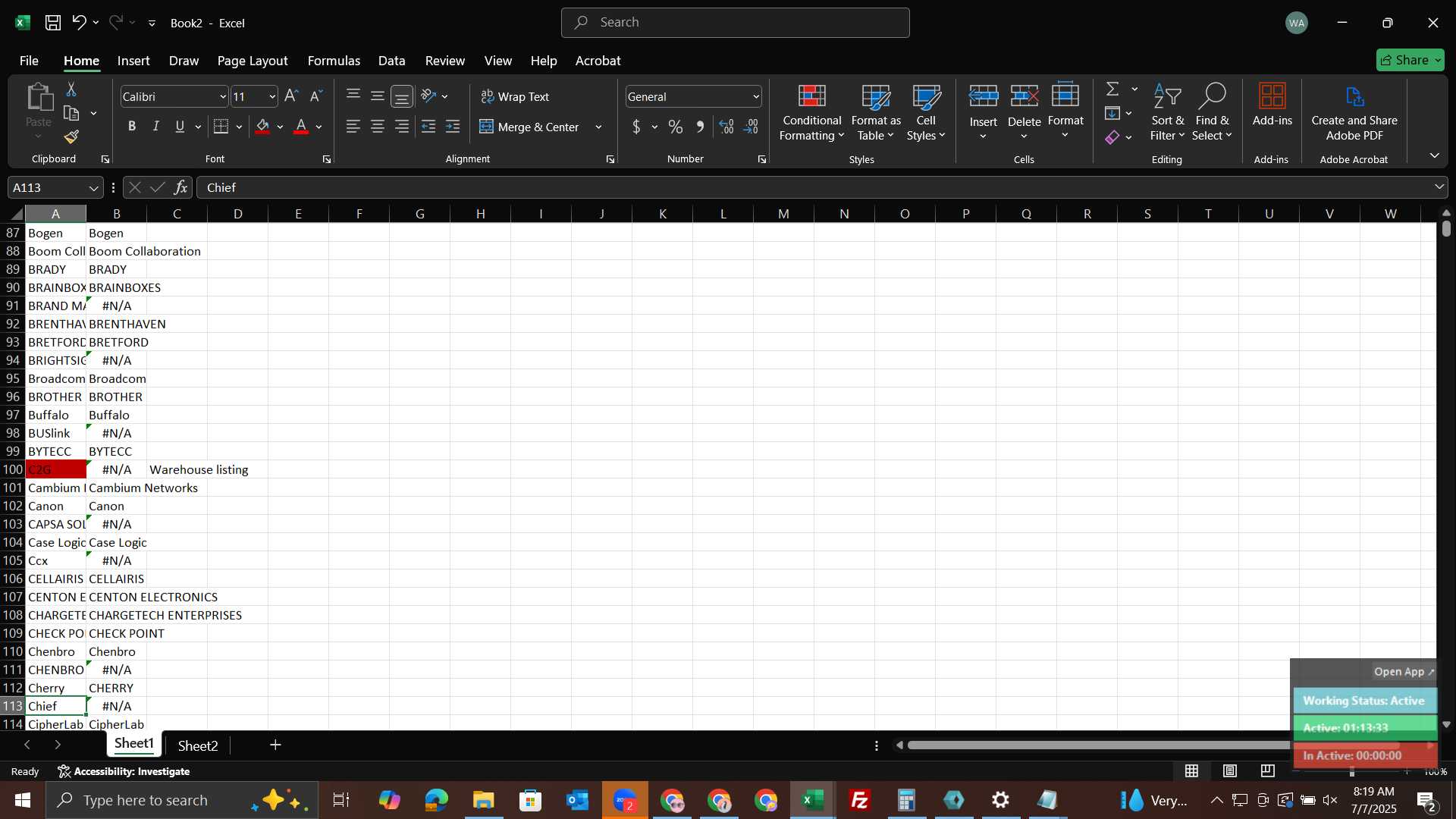Click Create and Share Adobe PDF
The height and width of the screenshot is (819, 1456).
click(x=1354, y=112)
